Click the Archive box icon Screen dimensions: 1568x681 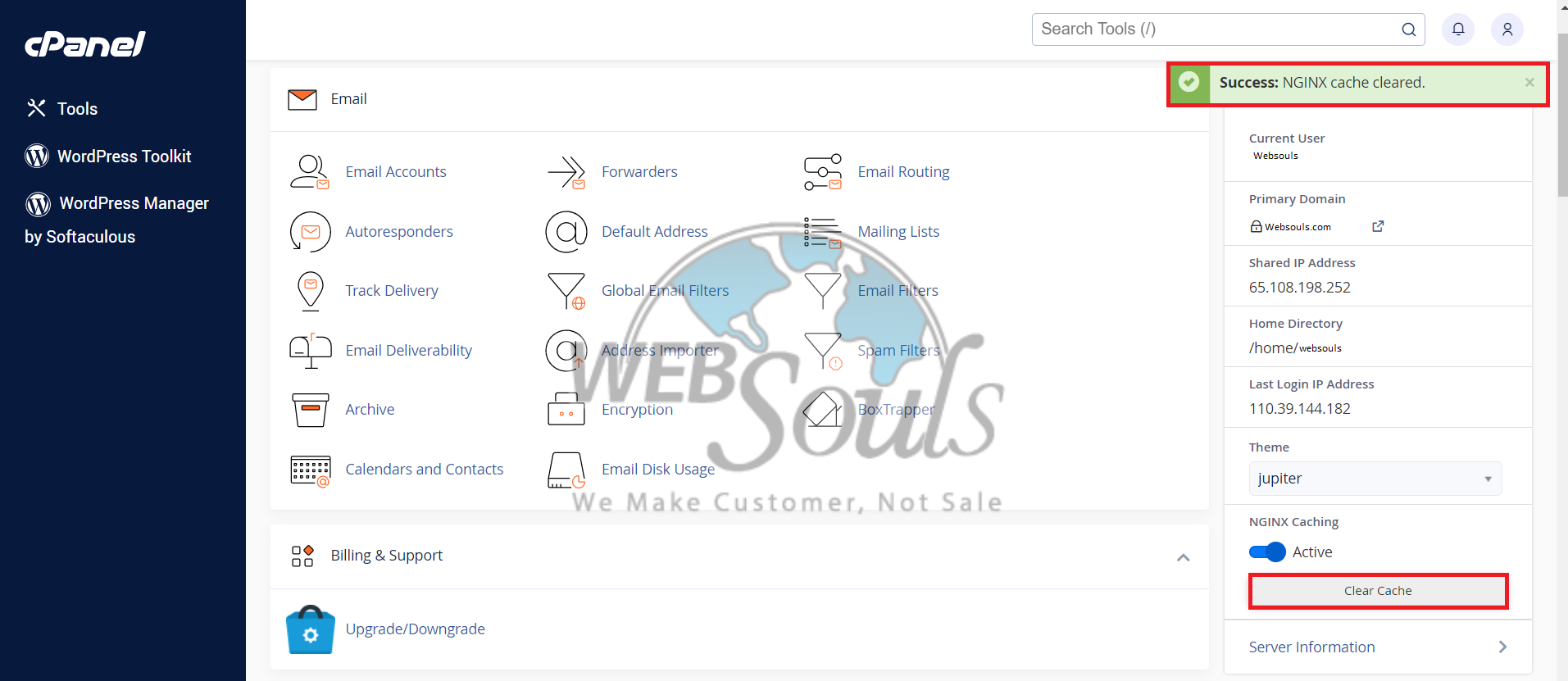(x=310, y=410)
